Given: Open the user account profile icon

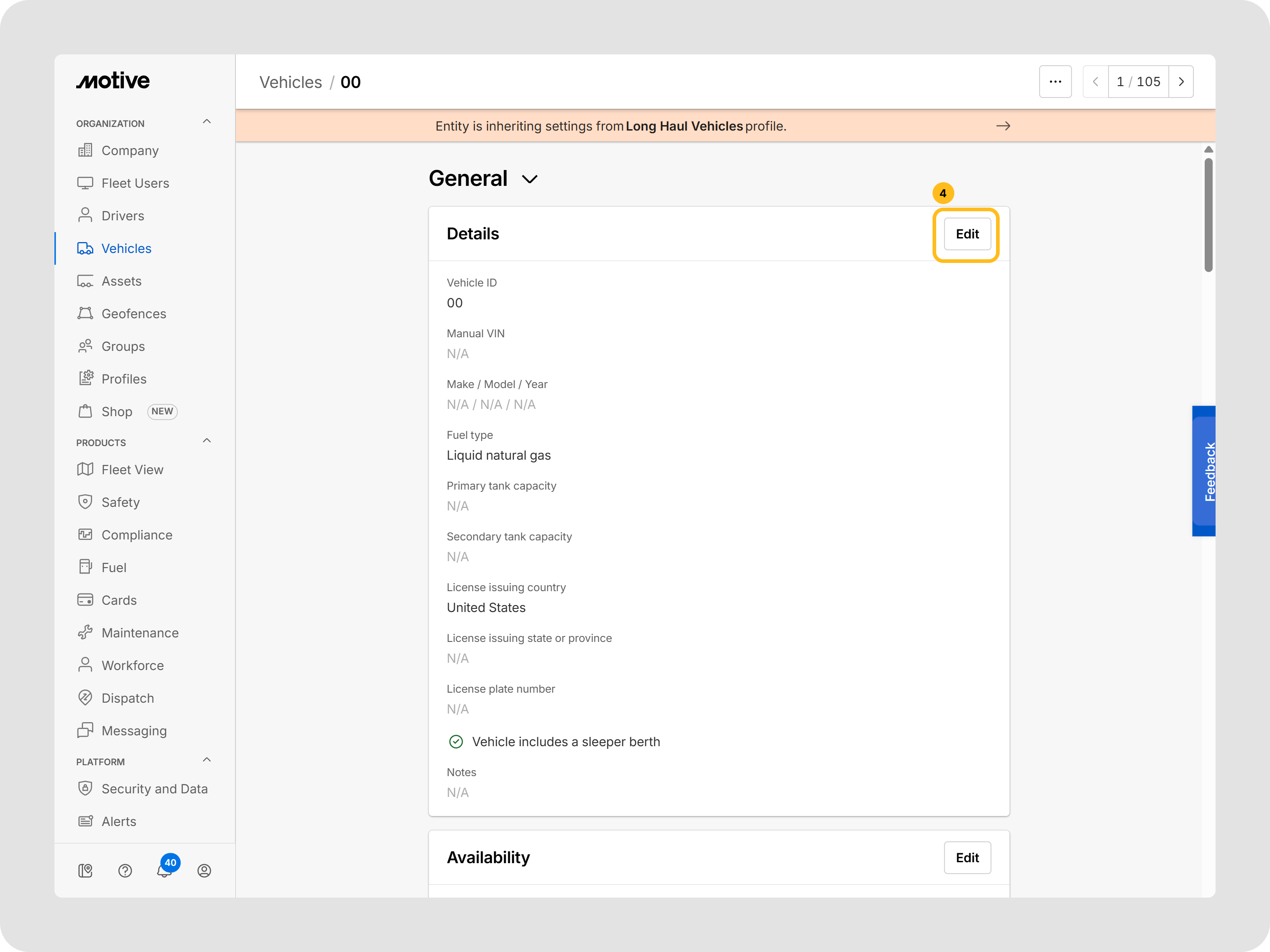Looking at the screenshot, I should 205,870.
